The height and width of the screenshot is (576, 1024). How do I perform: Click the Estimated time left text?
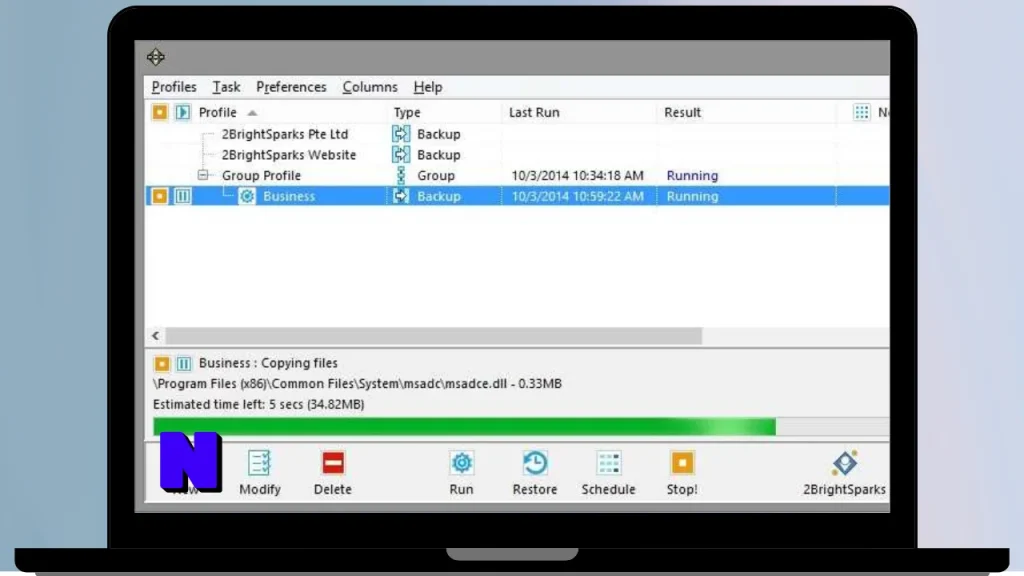[x=259, y=404]
